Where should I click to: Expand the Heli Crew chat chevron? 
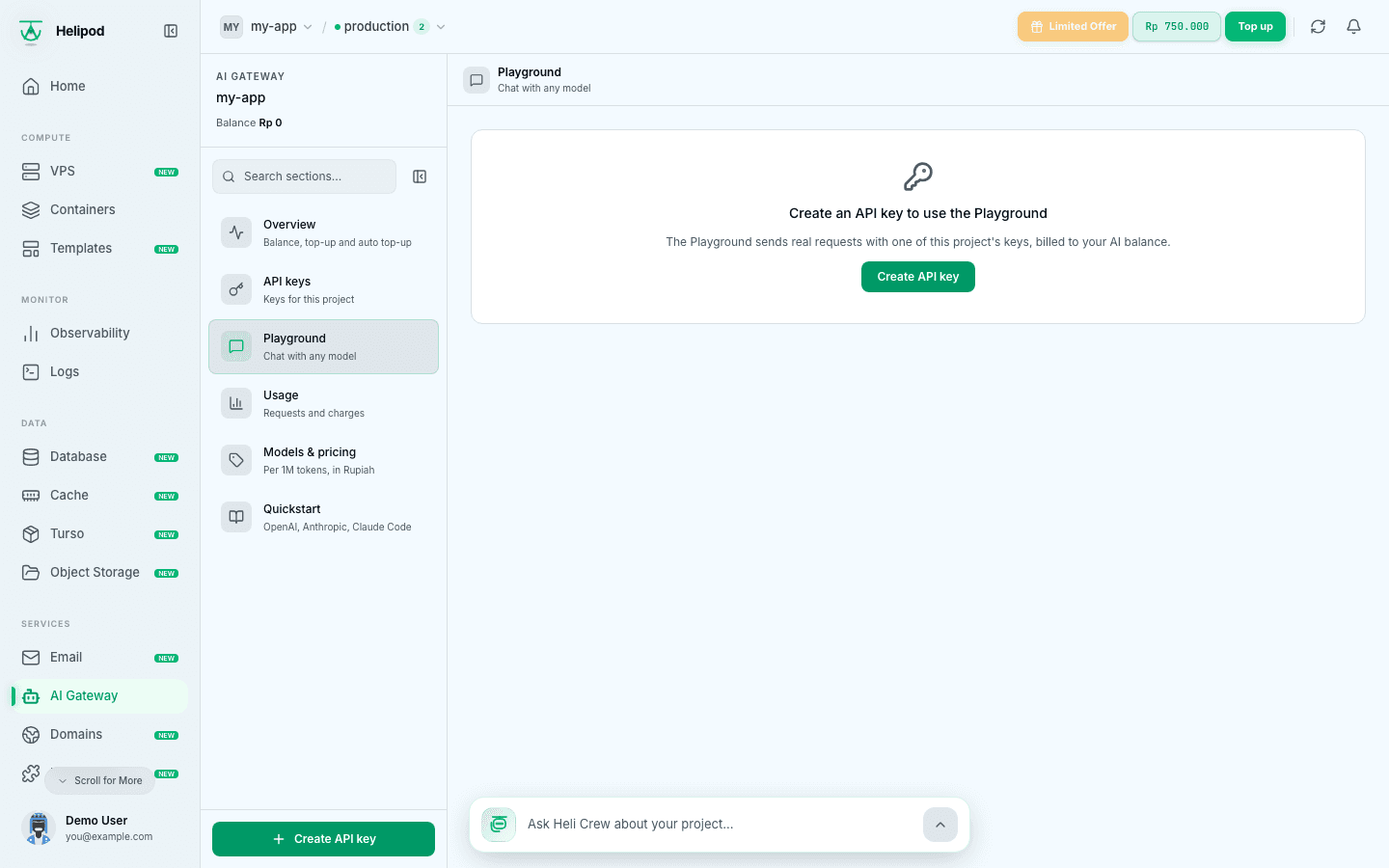[x=940, y=825]
